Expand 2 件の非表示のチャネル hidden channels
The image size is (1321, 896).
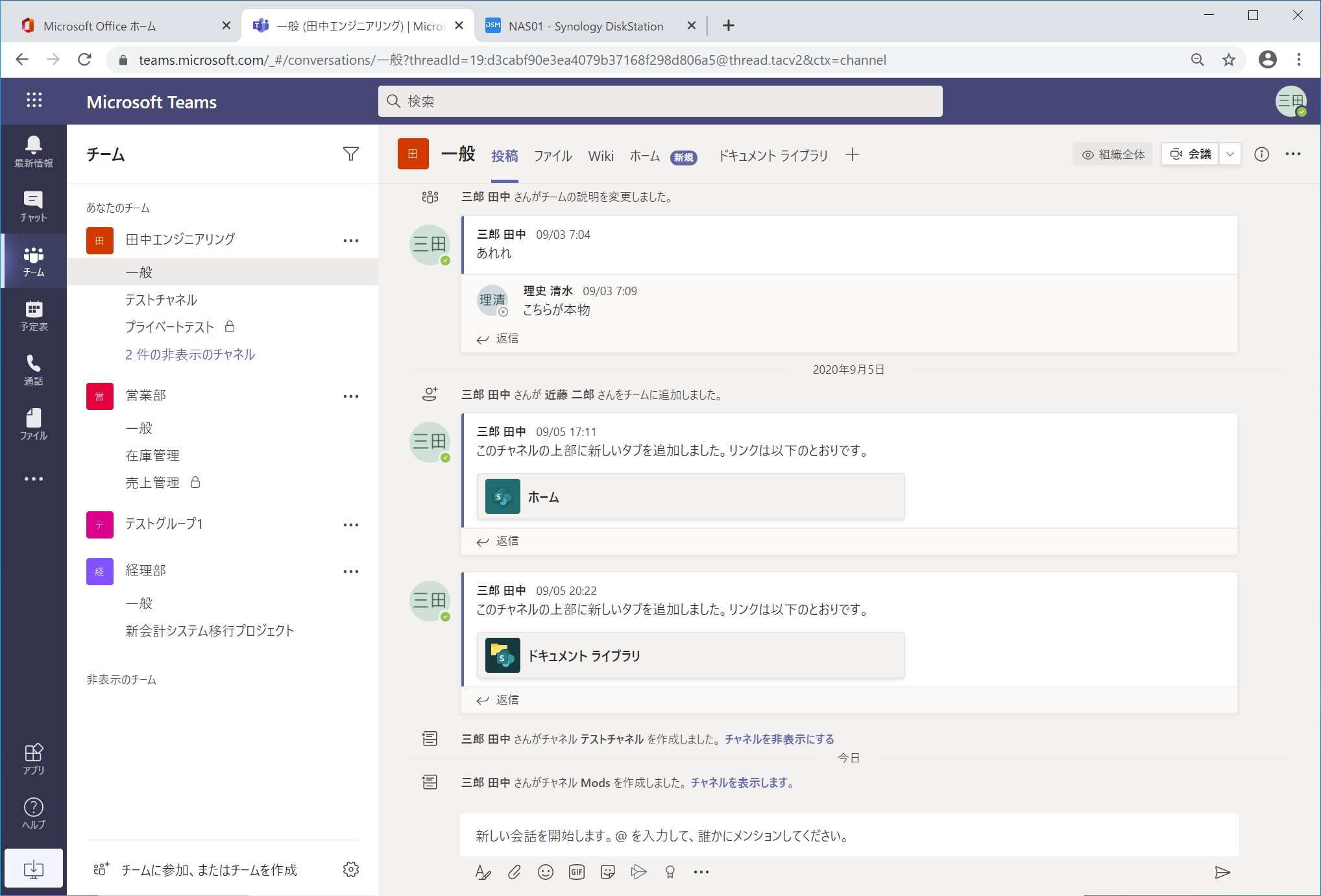pyautogui.click(x=190, y=354)
